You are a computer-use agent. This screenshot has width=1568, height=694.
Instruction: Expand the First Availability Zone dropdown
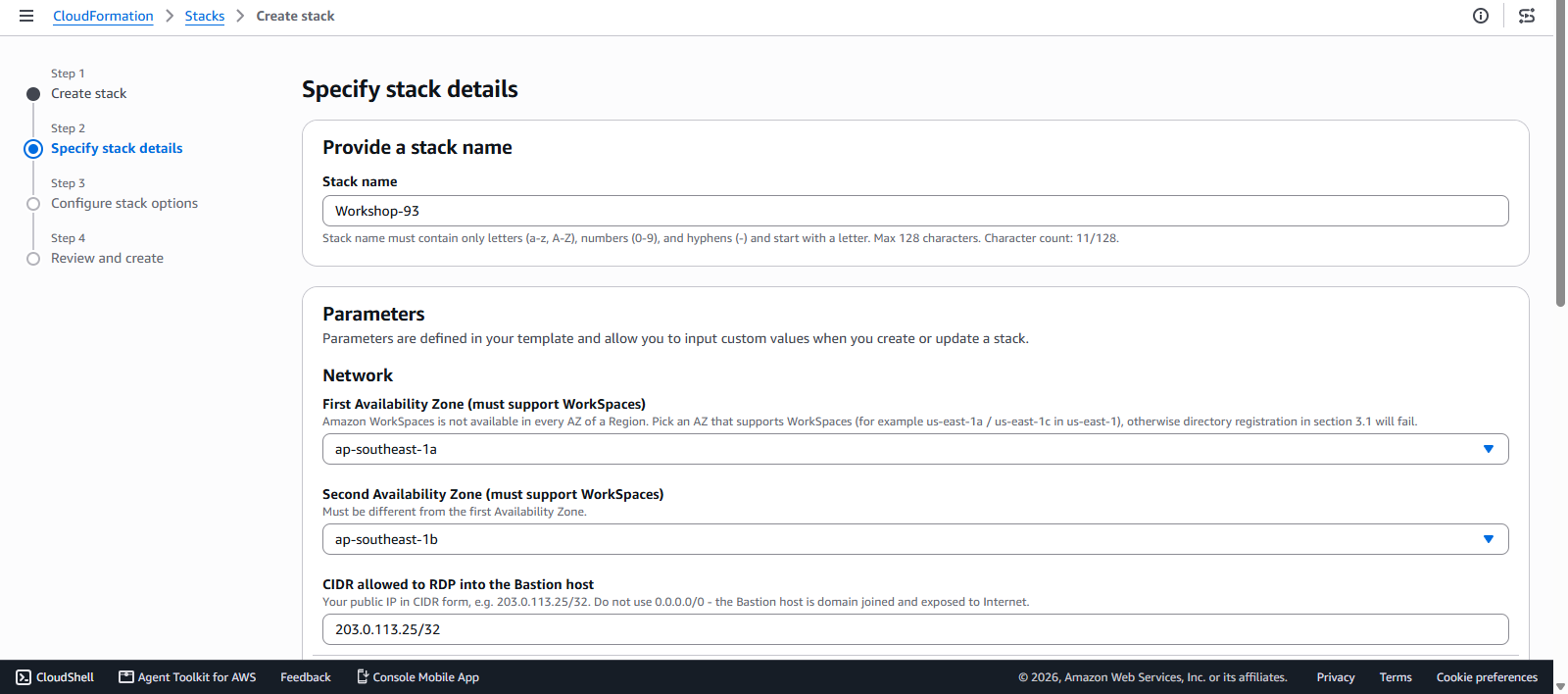(x=915, y=449)
